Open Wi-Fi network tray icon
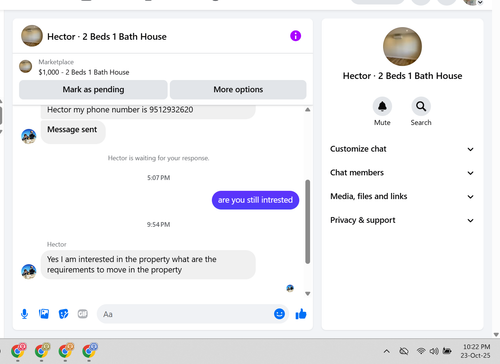 click(x=421, y=351)
